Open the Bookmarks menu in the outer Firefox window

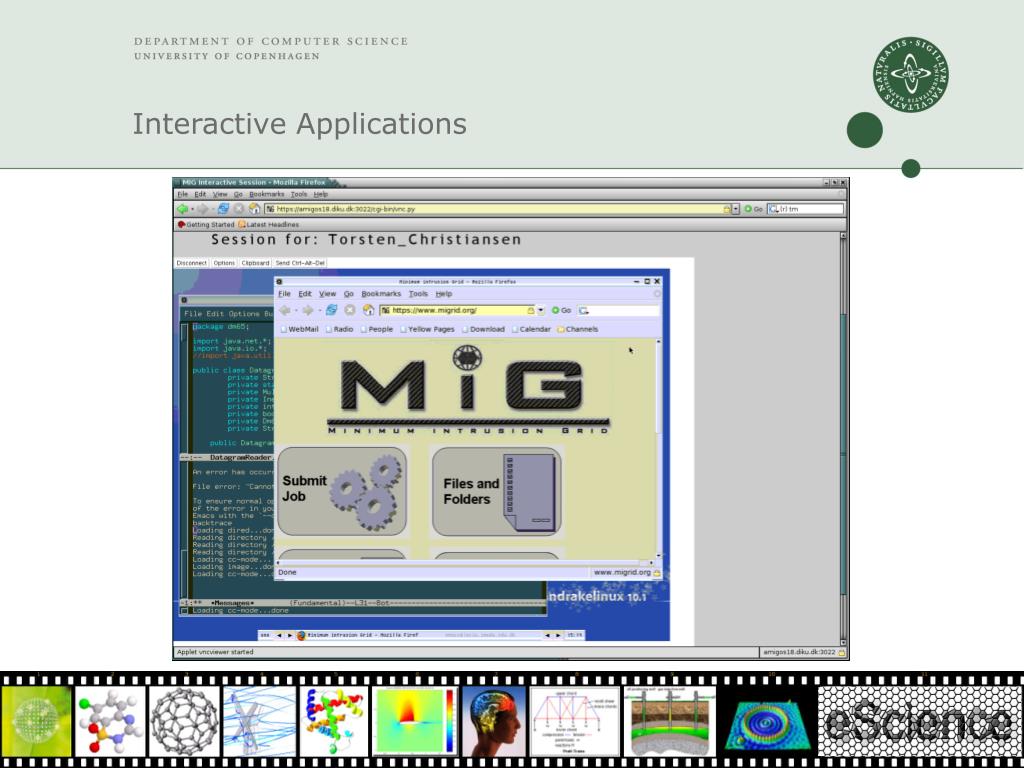point(266,195)
